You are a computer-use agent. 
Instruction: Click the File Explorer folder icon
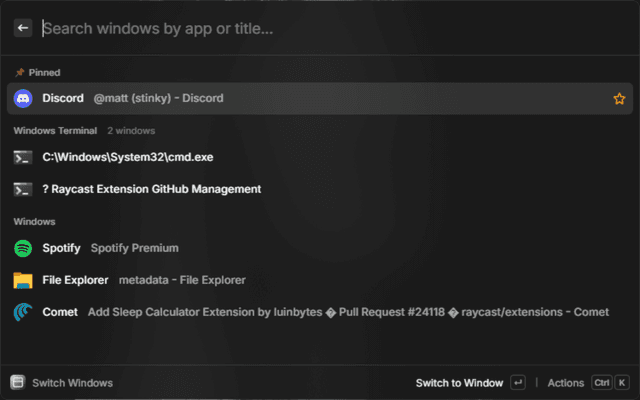(x=23, y=280)
